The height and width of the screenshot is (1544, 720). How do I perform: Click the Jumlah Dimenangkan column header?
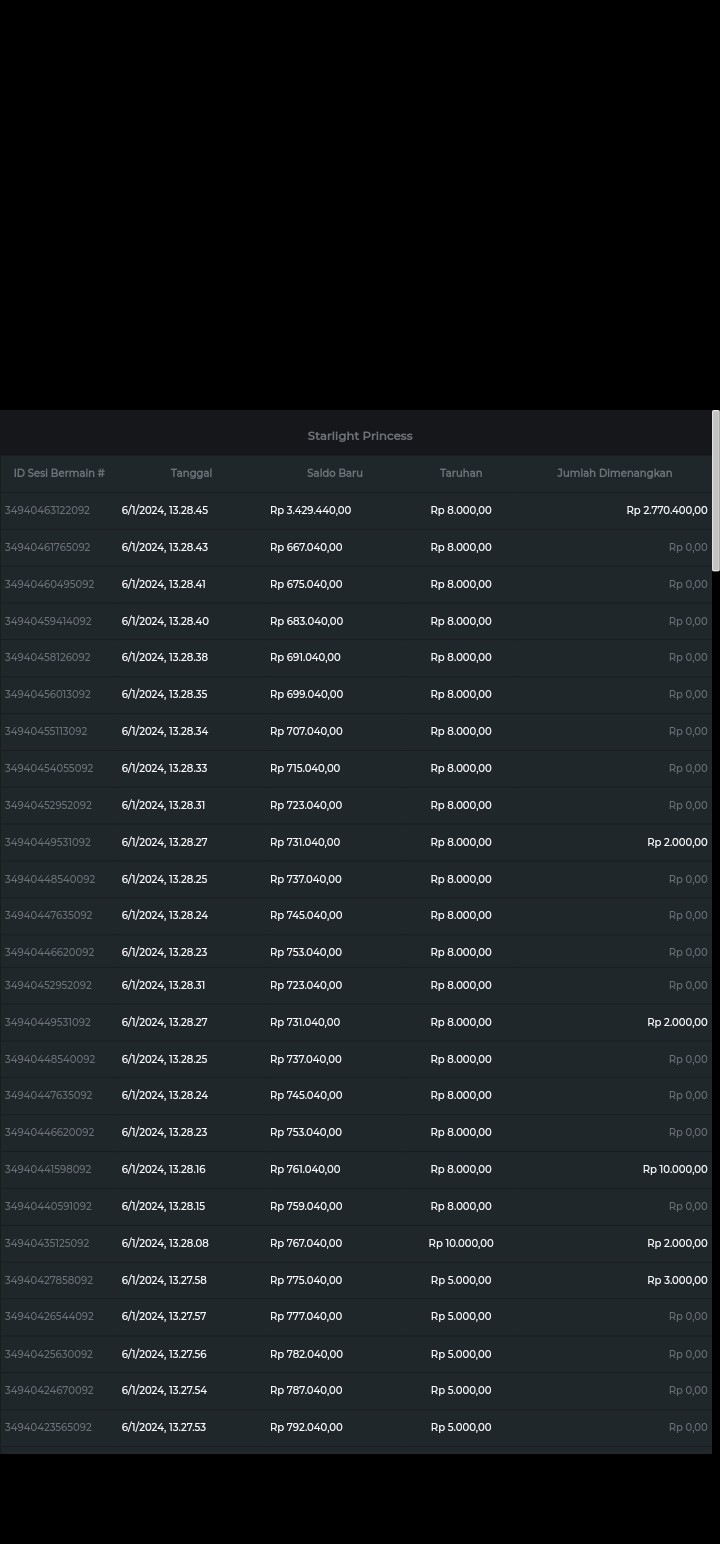pos(614,473)
